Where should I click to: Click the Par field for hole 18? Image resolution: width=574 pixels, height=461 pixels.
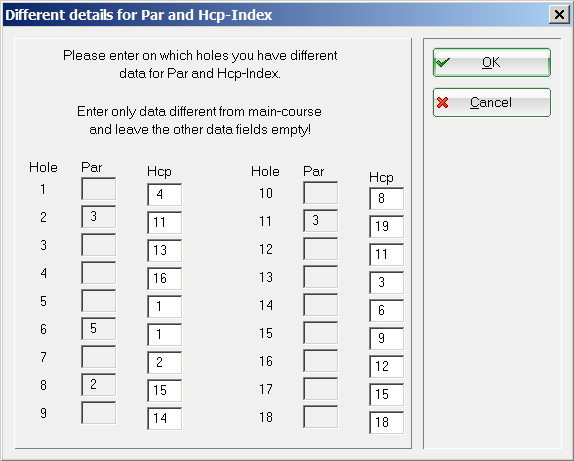(320, 417)
